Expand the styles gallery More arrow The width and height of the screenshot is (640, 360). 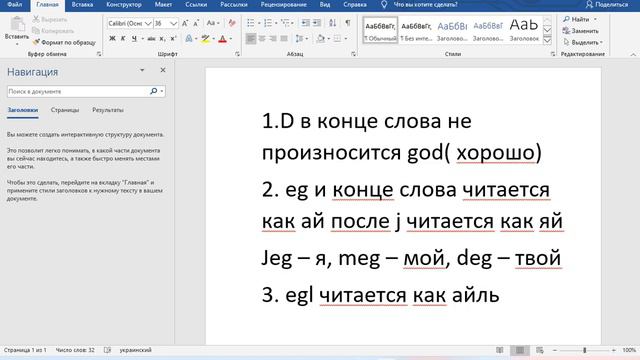tap(547, 40)
